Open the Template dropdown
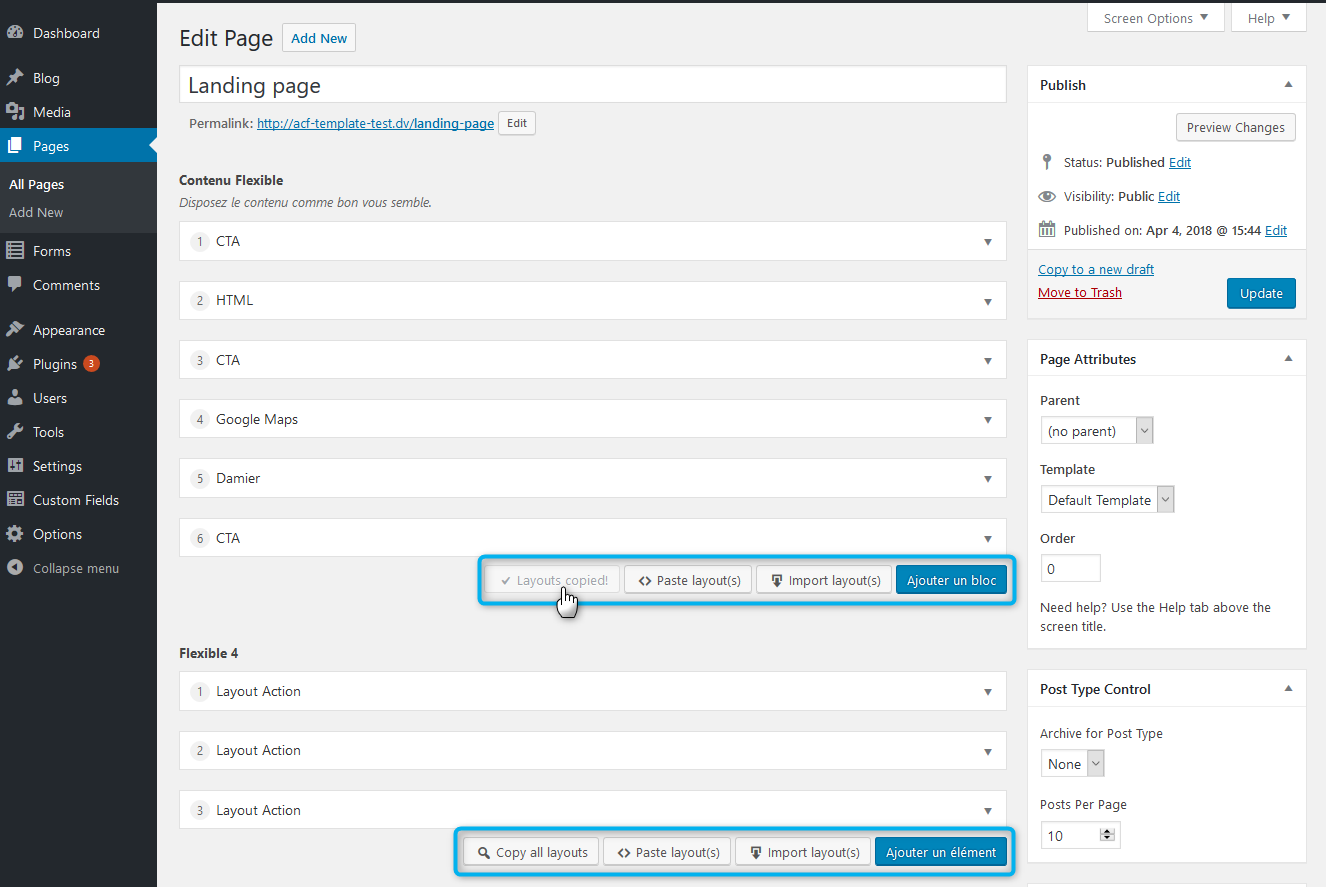1326x887 pixels. point(1107,500)
